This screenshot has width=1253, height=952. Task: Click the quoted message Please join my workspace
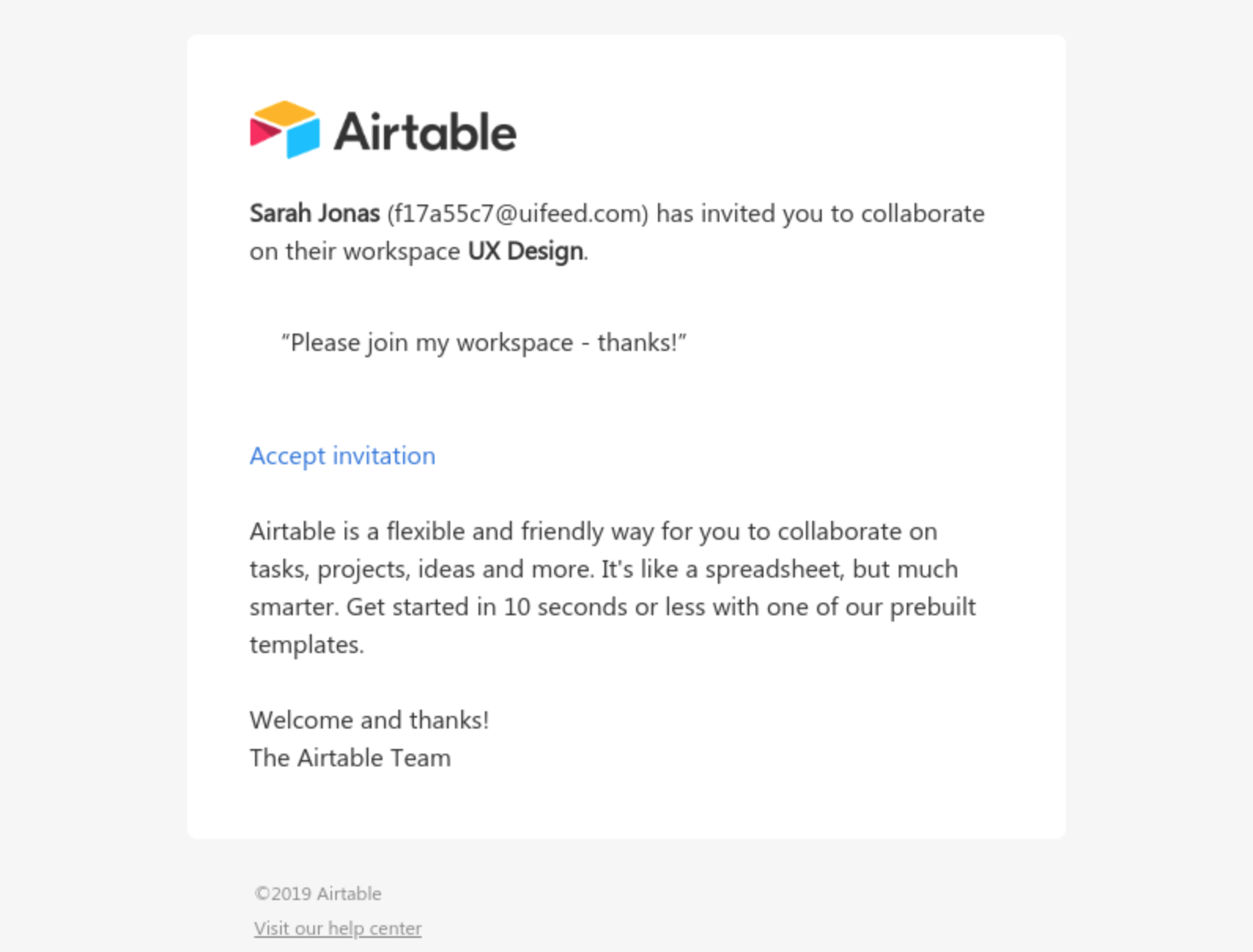tap(484, 343)
